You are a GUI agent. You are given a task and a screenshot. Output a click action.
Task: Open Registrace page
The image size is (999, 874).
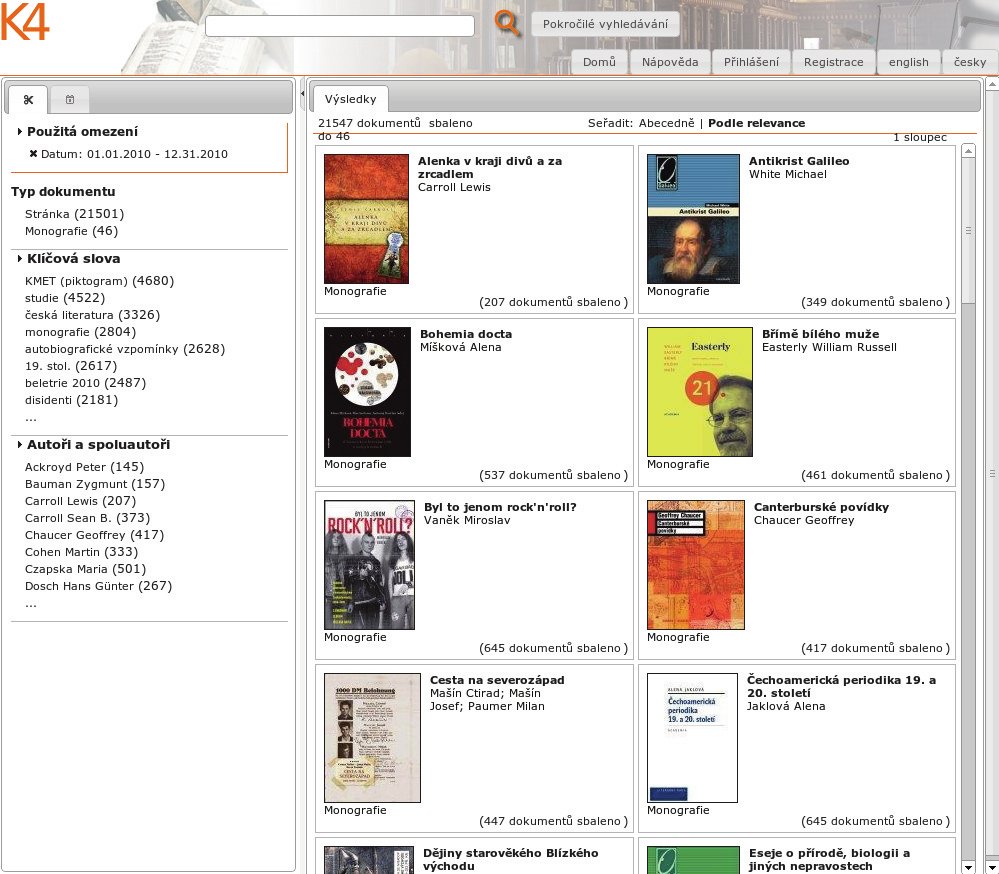tap(833, 62)
